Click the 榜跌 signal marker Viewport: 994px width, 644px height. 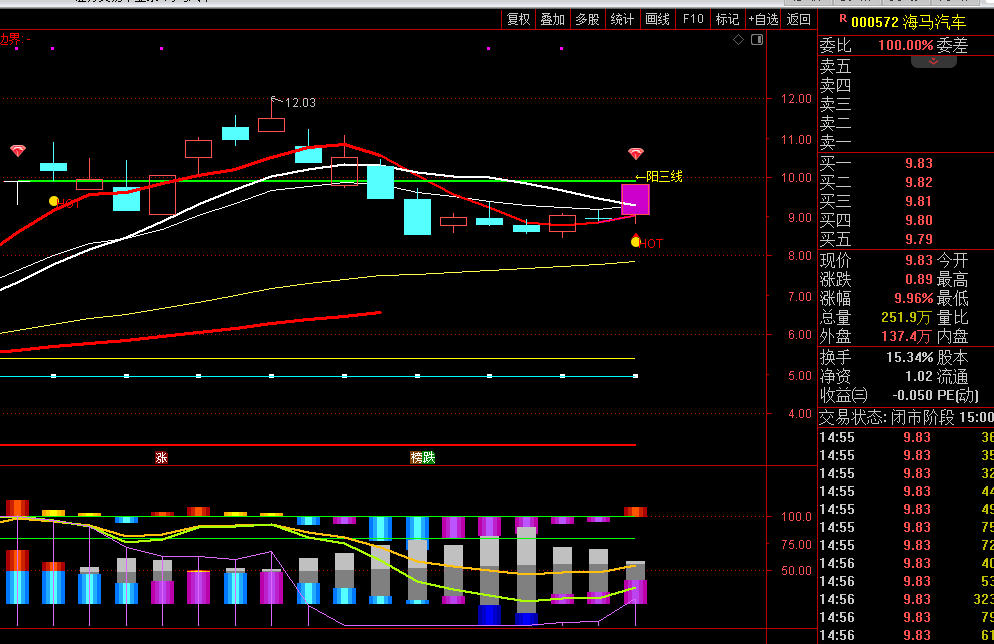pyautogui.click(x=423, y=457)
